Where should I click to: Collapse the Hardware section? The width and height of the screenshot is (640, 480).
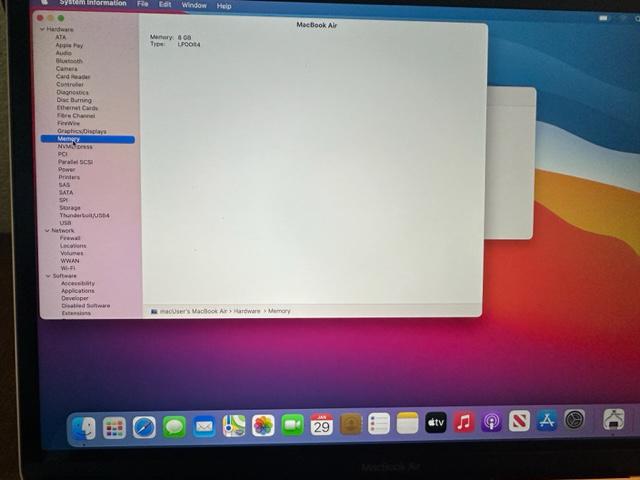(x=43, y=29)
